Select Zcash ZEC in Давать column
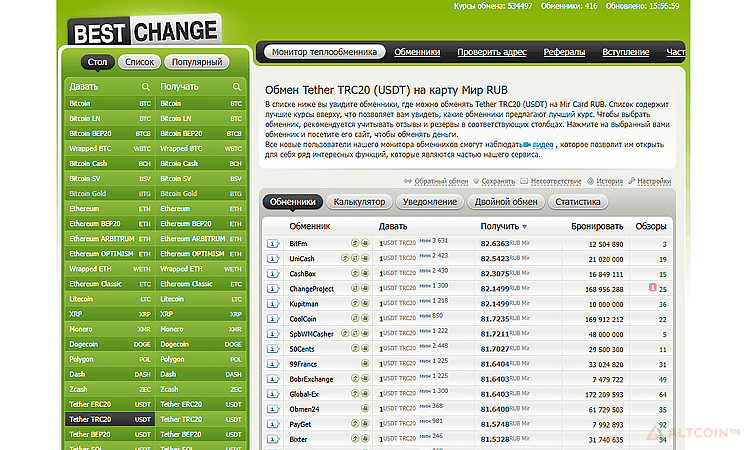This screenshot has width=750, height=450. (110, 389)
